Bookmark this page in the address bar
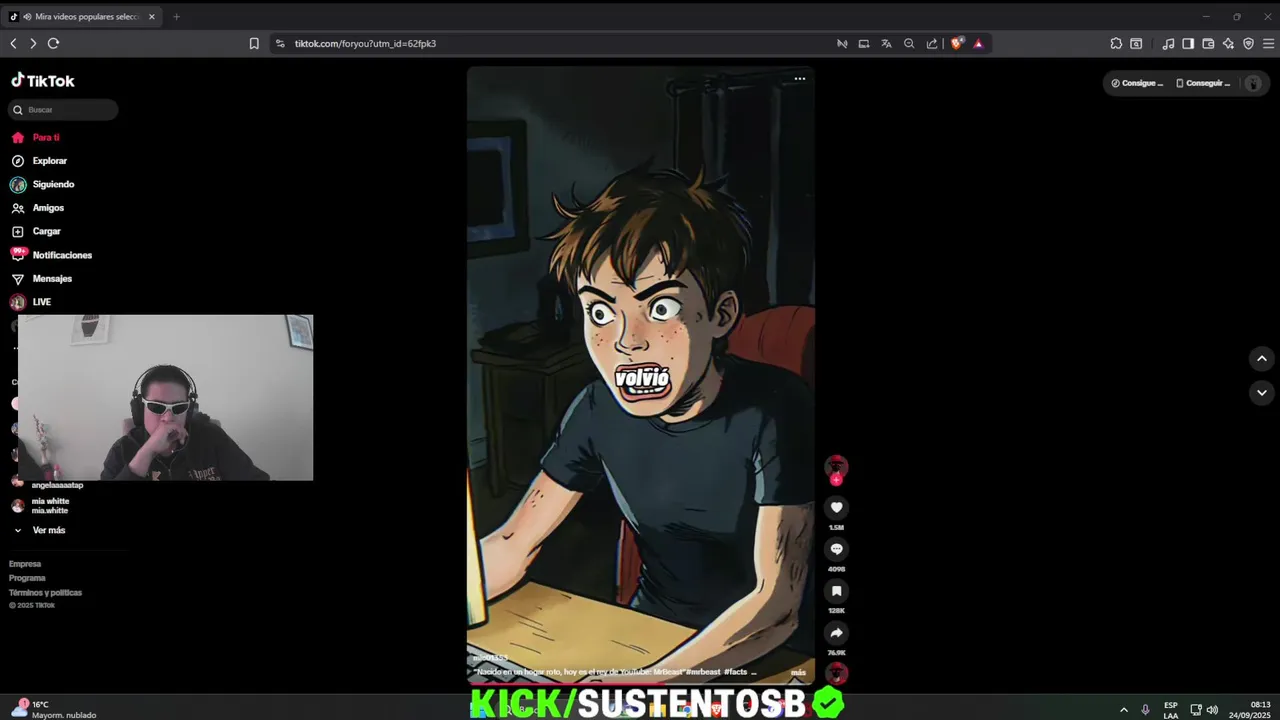Viewport: 1280px width, 720px height. pyautogui.click(x=254, y=44)
